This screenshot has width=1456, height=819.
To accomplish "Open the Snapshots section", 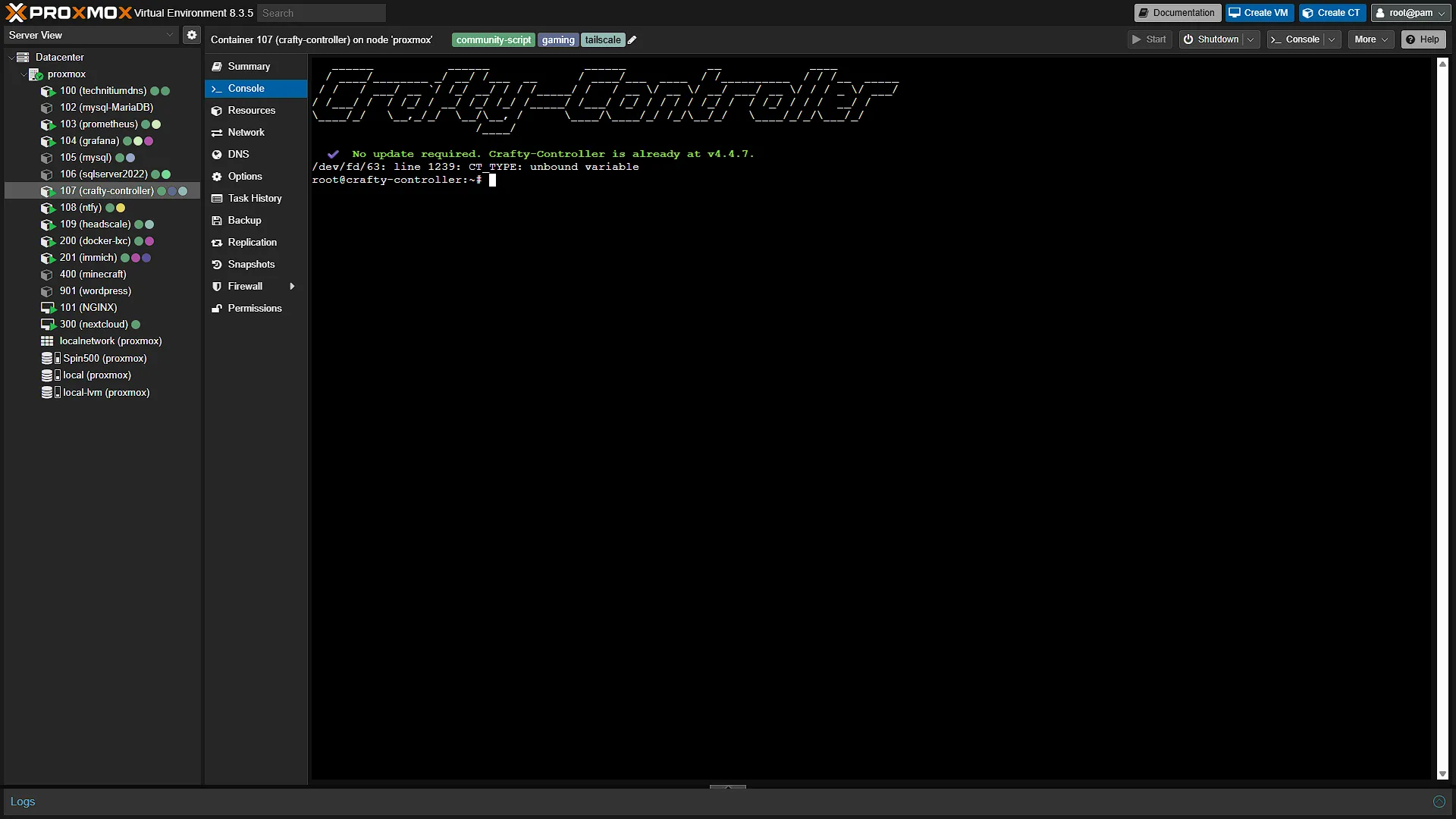I will click(x=256, y=265).
